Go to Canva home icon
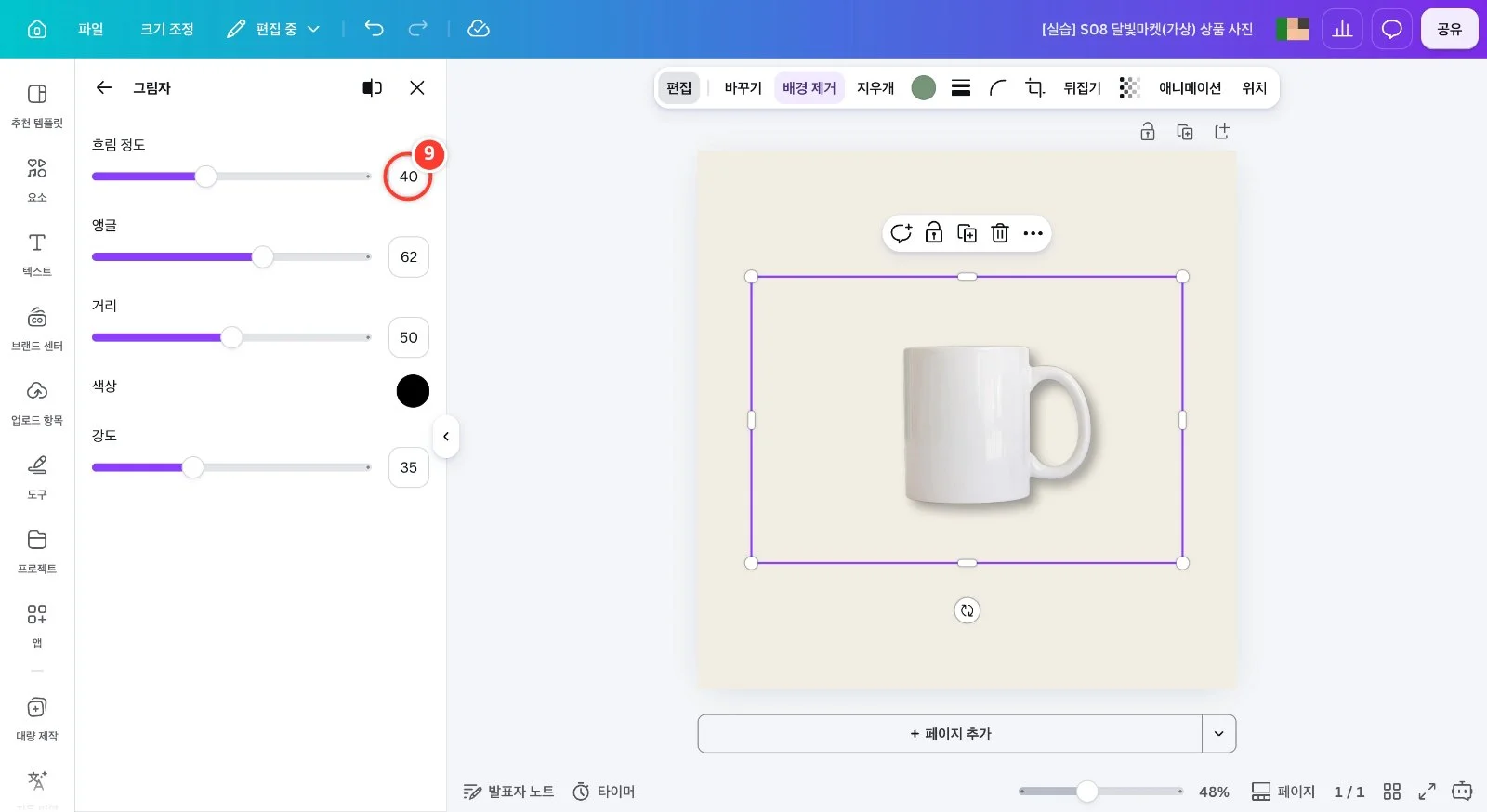Screen dimensions: 1487x812 [x=37, y=29]
